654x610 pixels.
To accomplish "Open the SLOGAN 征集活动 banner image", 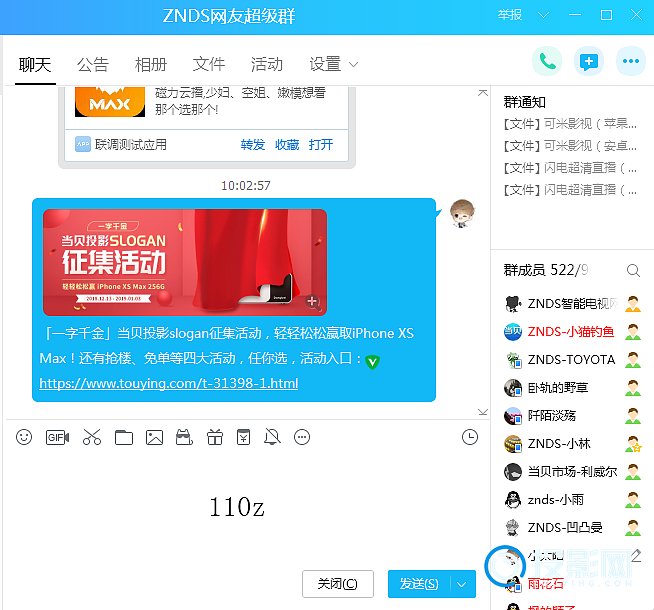I will click(185, 262).
